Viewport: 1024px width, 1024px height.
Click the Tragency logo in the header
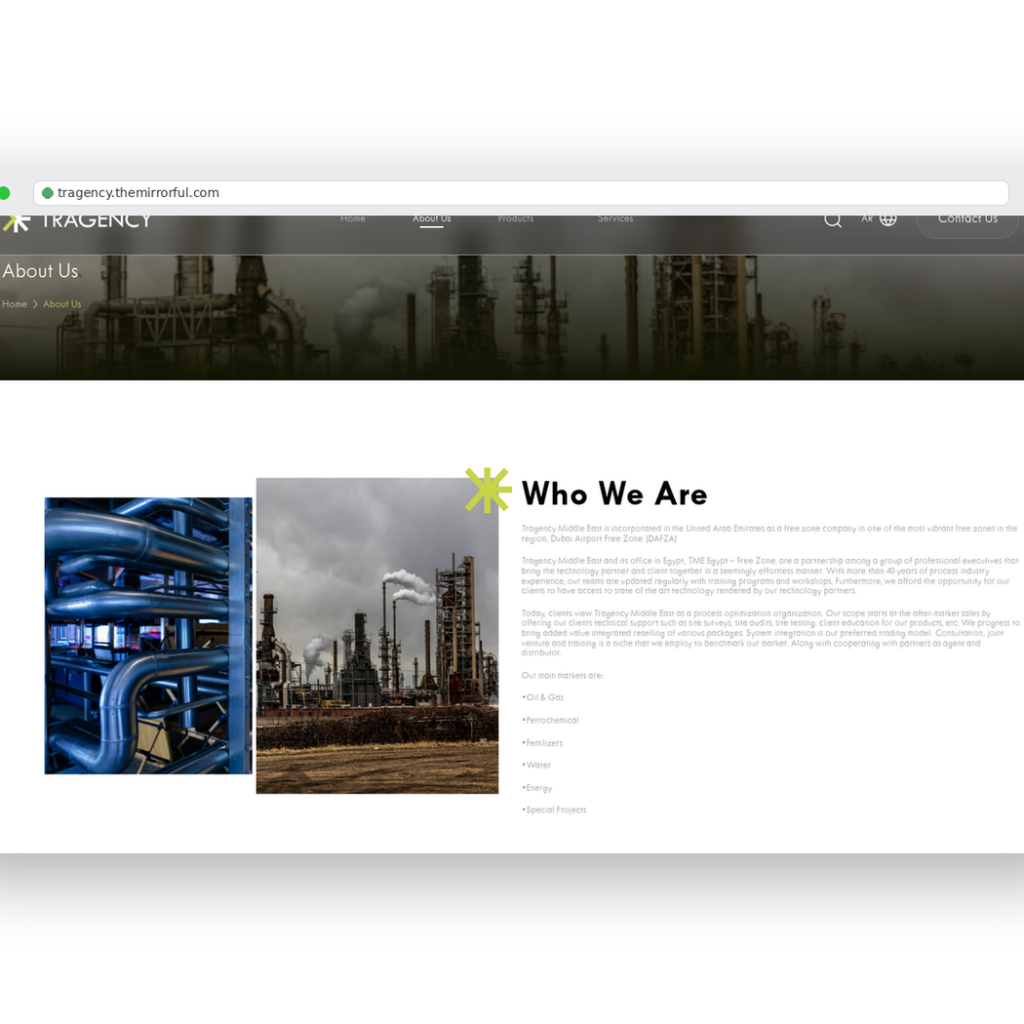pyautogui.click(x=77, y=222)
